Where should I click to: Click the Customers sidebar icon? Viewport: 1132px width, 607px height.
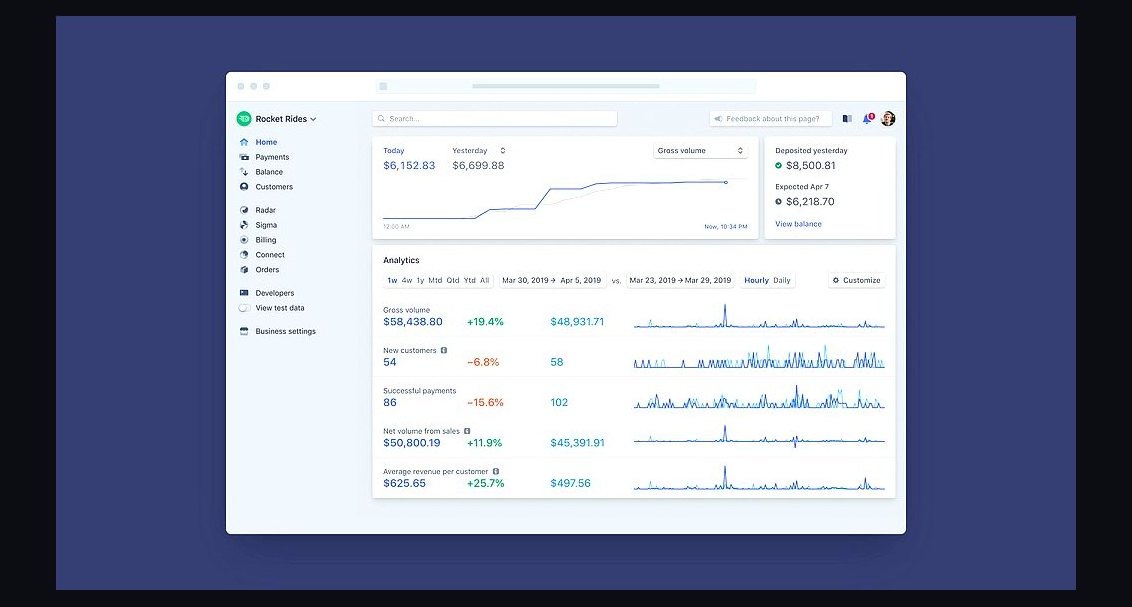coord(244,187)
